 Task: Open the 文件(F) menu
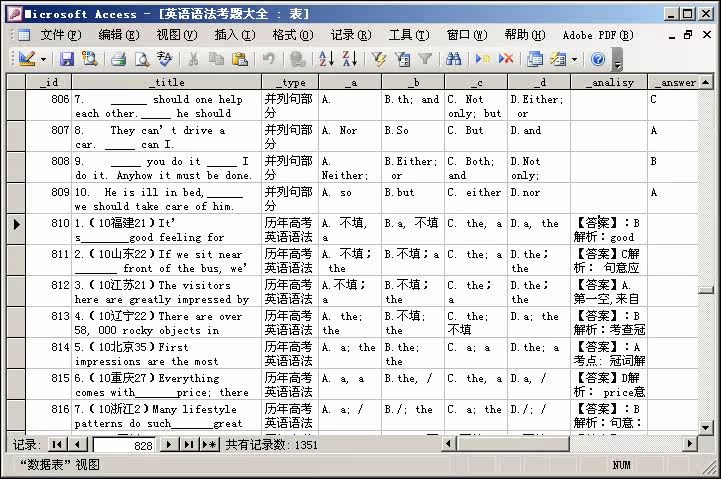[61, 35]
